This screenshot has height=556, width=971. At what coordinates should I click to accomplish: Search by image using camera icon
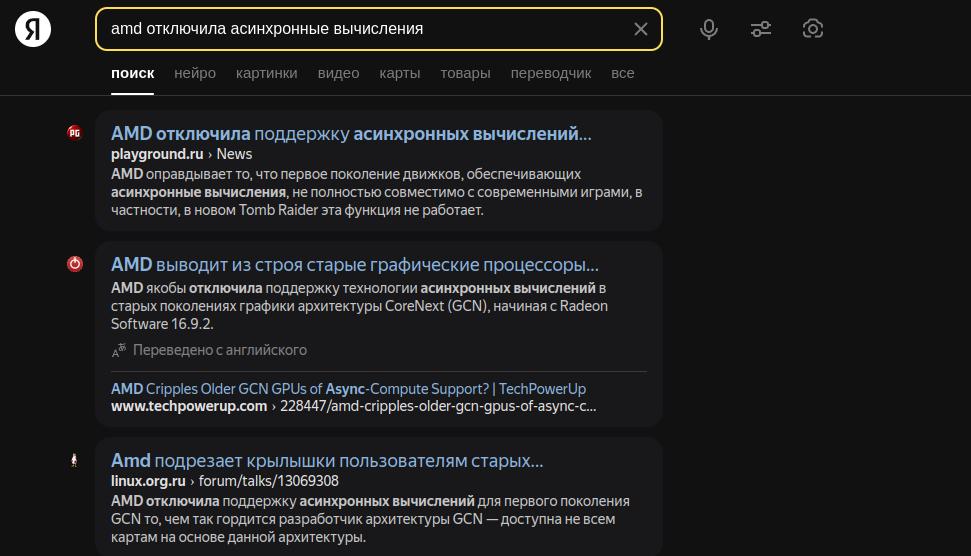coord(813,29)
